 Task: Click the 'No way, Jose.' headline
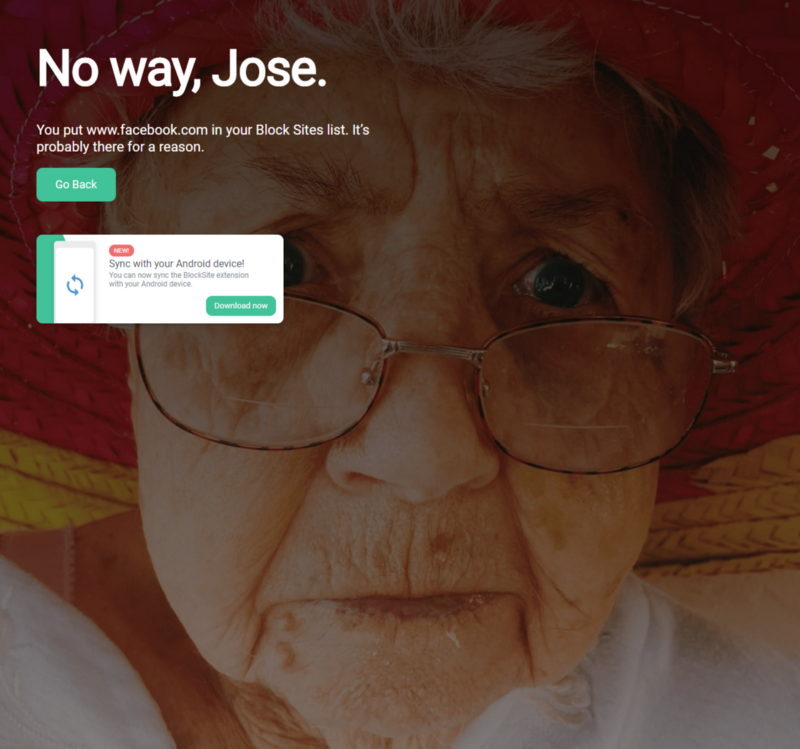[x=182, y=69]
